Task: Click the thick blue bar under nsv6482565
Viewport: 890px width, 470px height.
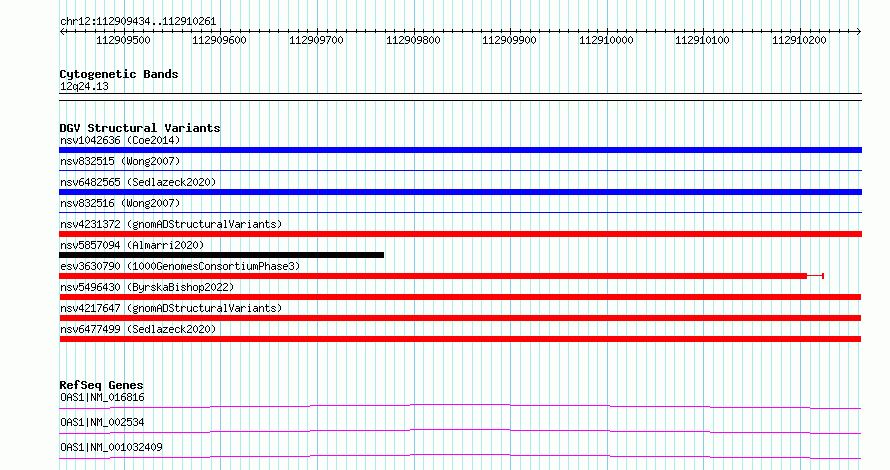Action: click(x=460, y=192)
